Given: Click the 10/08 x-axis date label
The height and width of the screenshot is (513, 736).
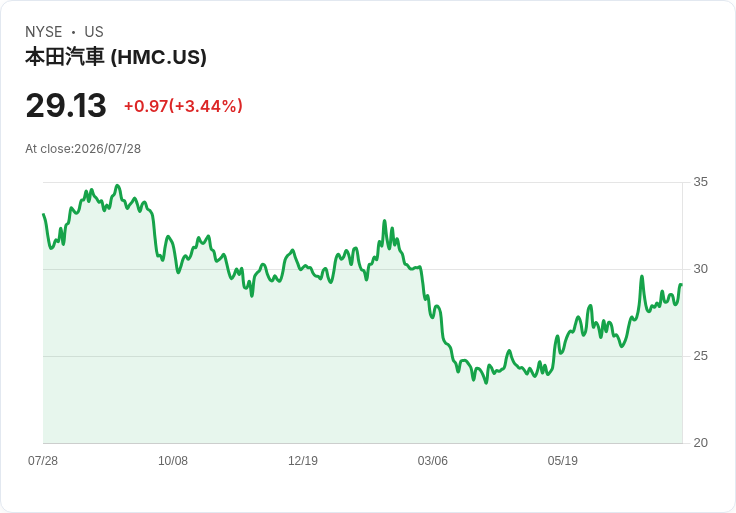Looking at the screenshot, I should [173, 461].
